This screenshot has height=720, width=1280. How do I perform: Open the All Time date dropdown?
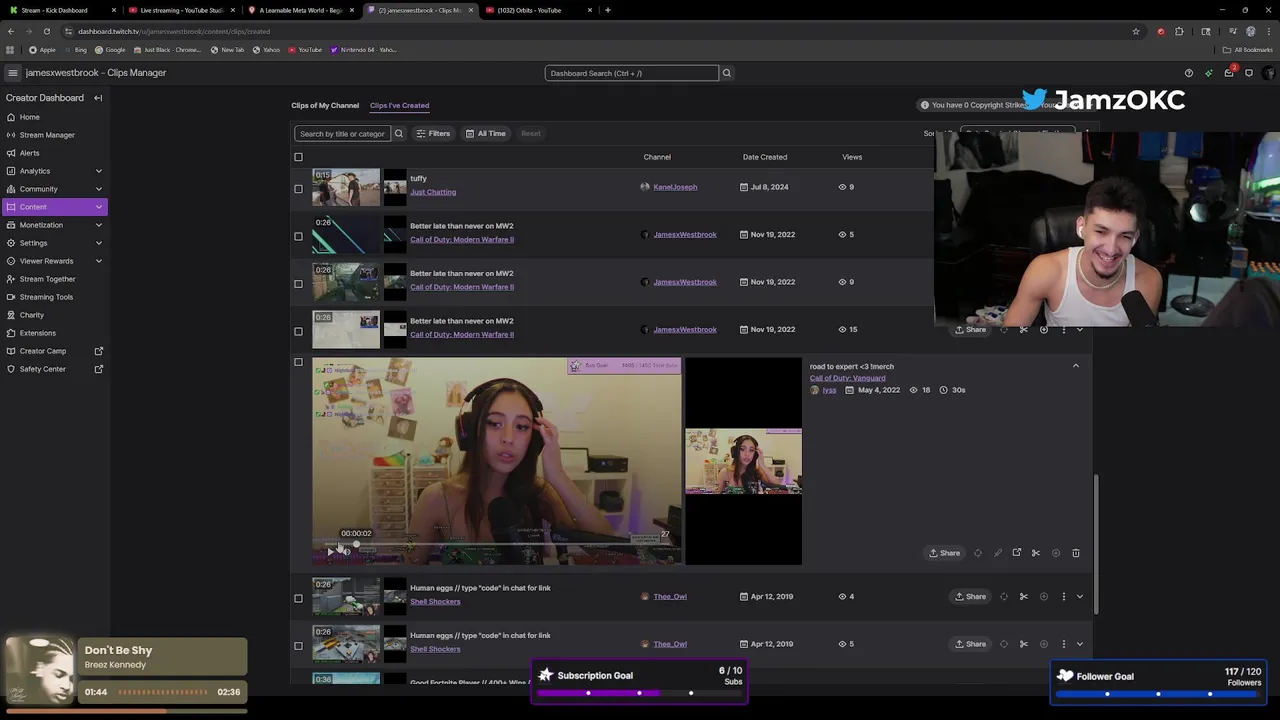(x=486, y=134)
